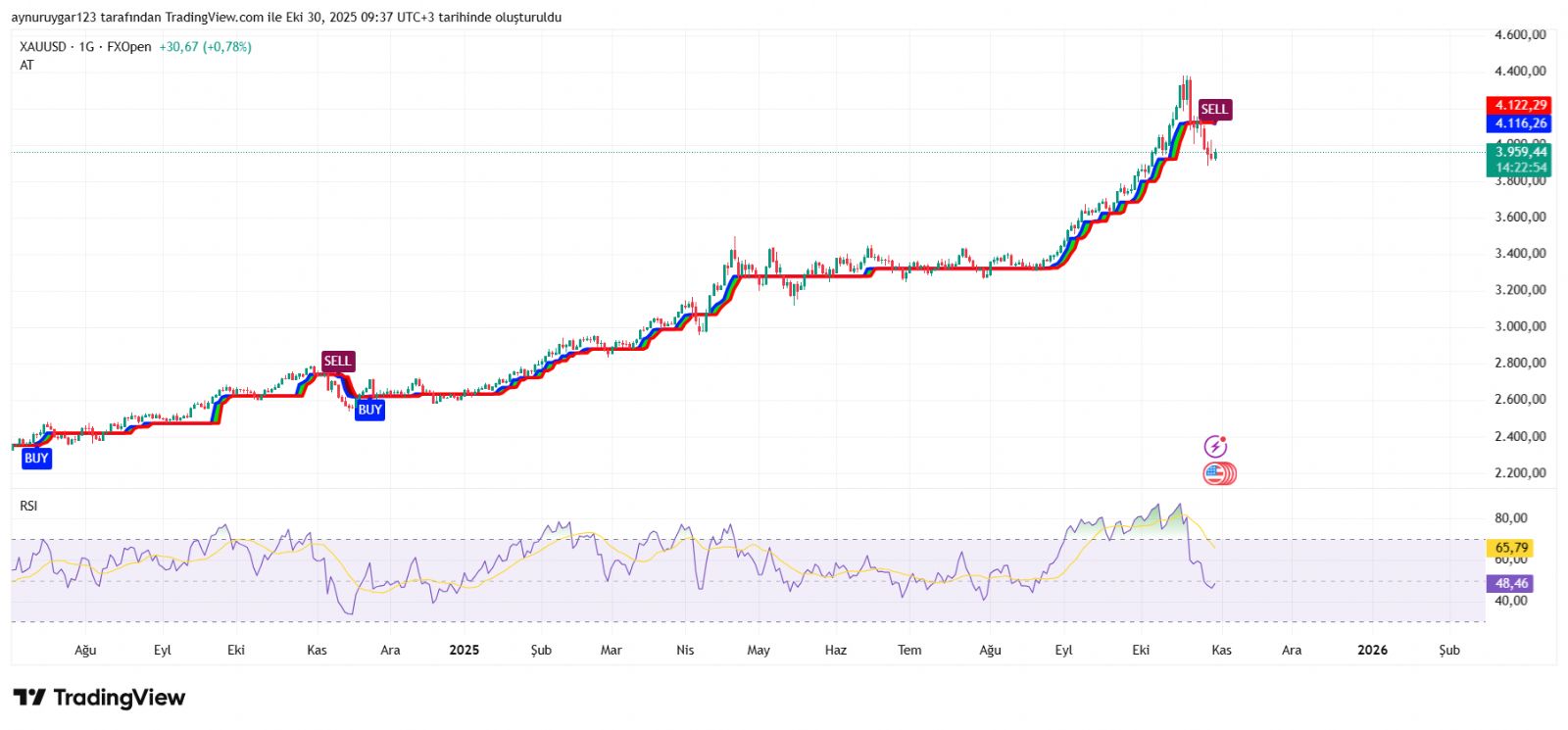
Task: Open the US flag economic events icon
Action: tap(1218, 474)
